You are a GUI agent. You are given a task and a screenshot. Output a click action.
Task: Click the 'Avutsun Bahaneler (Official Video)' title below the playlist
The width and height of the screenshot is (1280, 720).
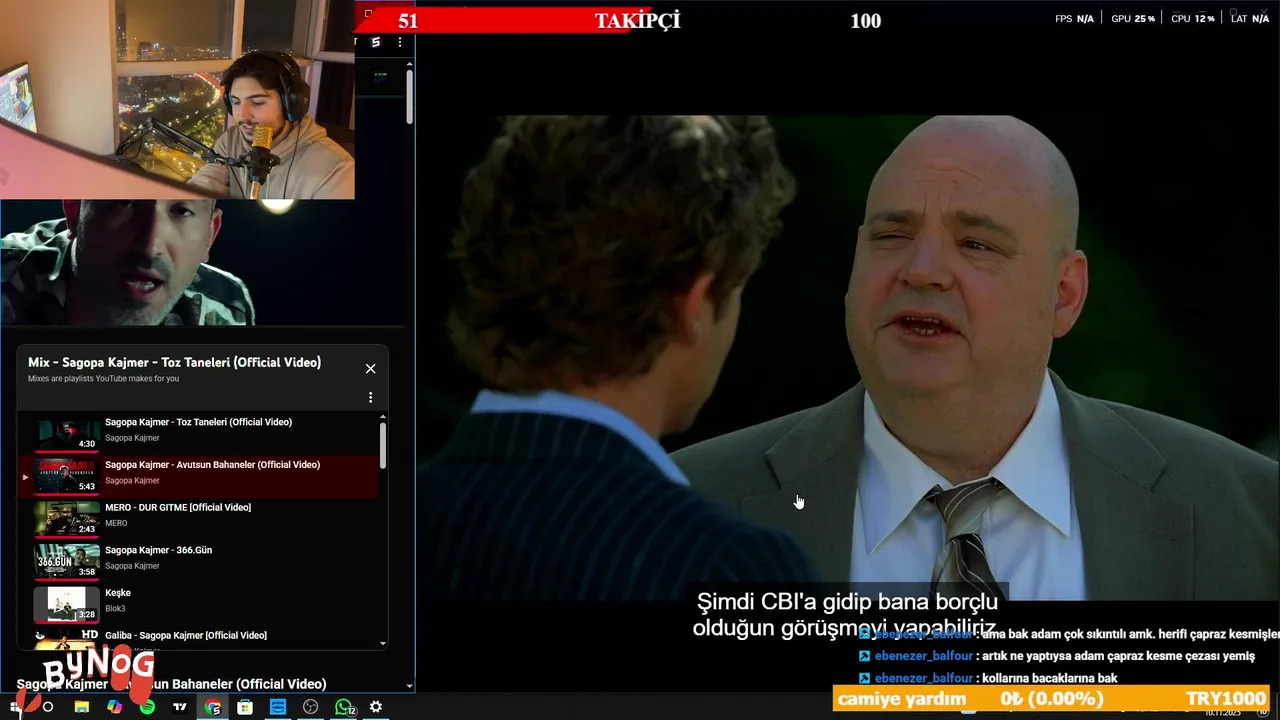pyautogui.click(x=171, y=684)
